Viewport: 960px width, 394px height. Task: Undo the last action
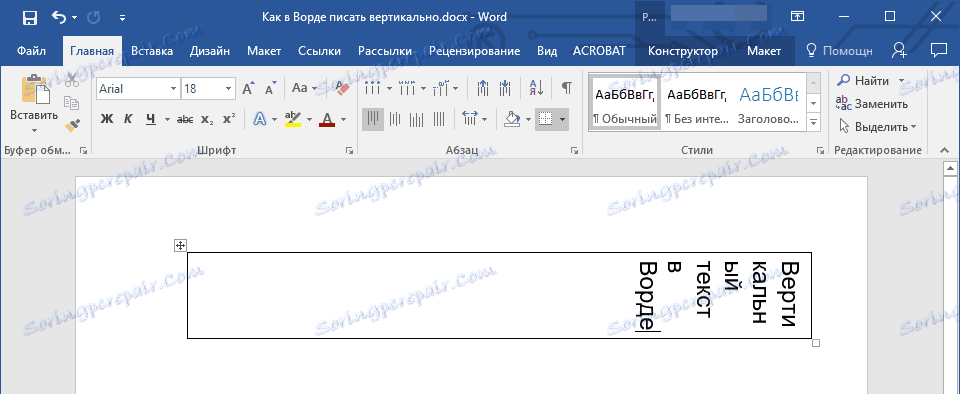(x=59, y=18)
